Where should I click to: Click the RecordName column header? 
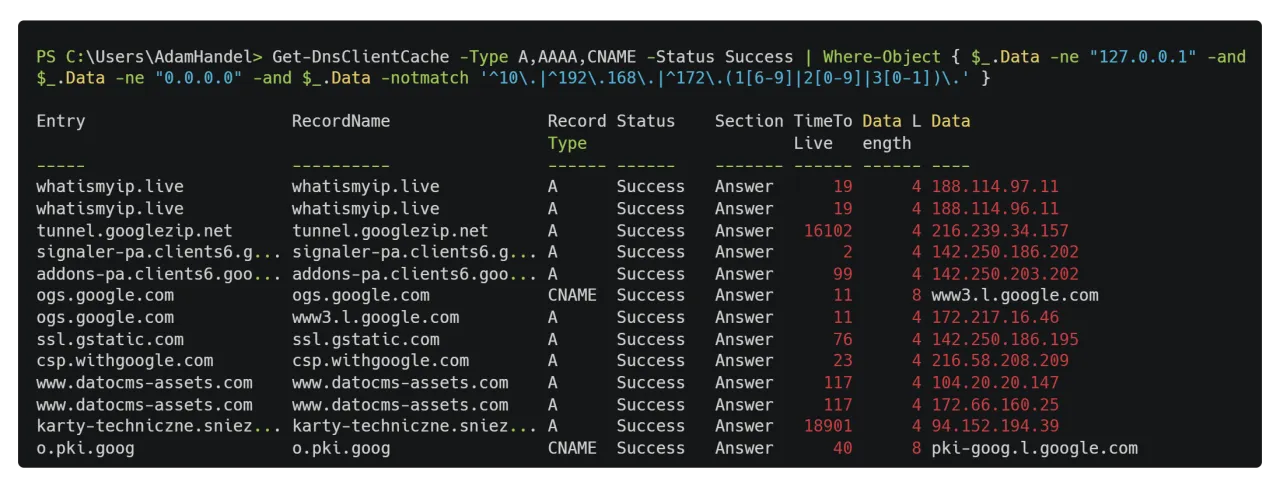341,121
